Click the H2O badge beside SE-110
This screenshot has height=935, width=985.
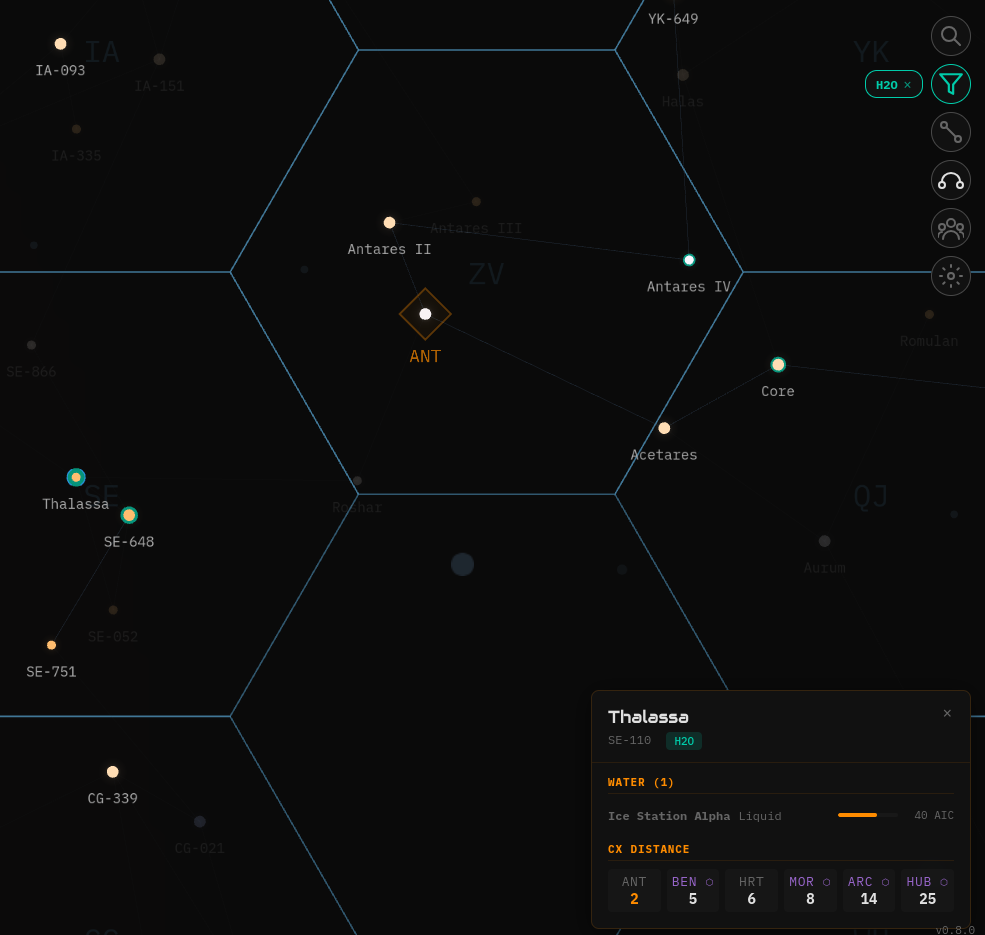point(684,741)
